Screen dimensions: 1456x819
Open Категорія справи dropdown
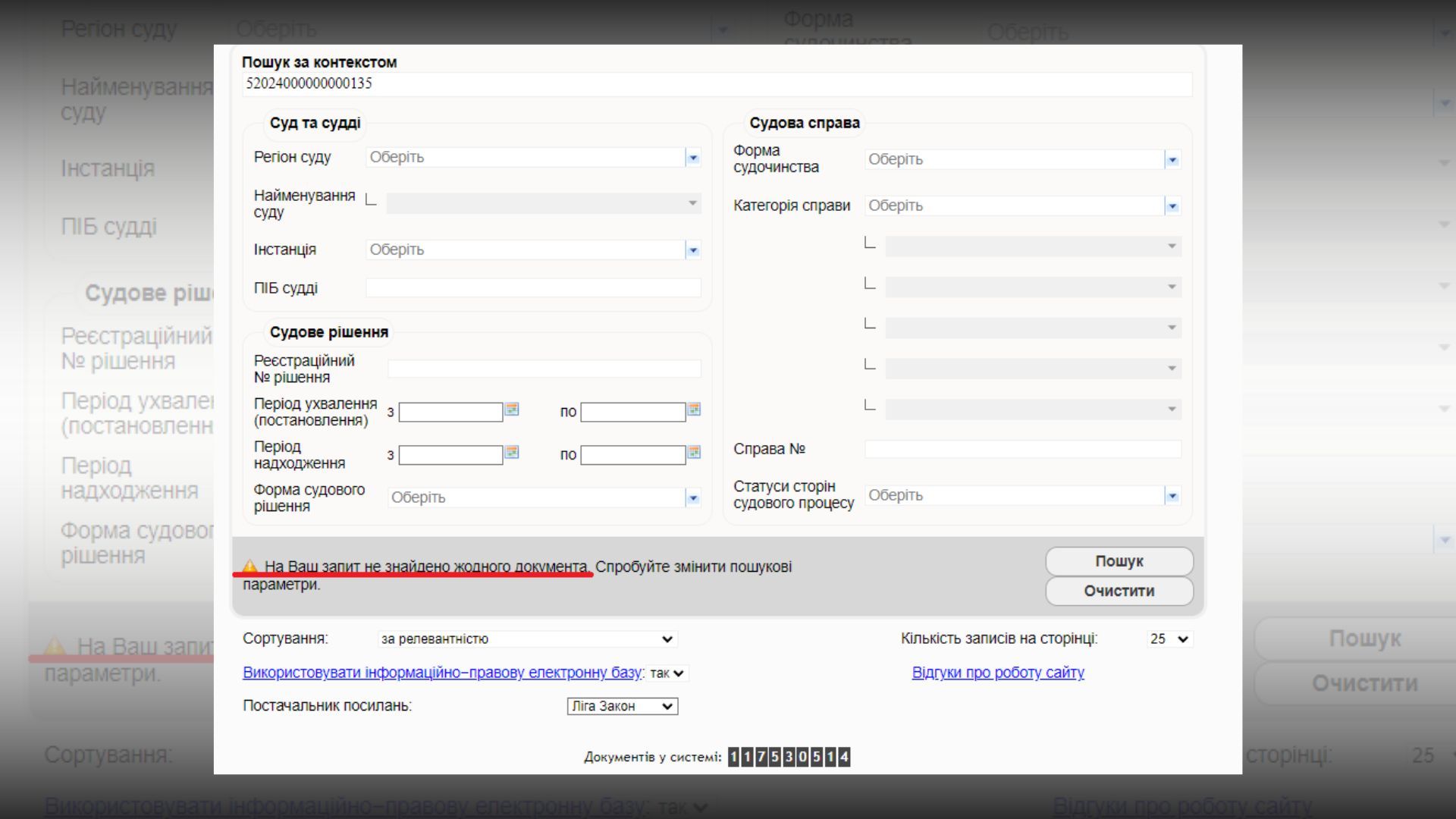coord(1172,206)
